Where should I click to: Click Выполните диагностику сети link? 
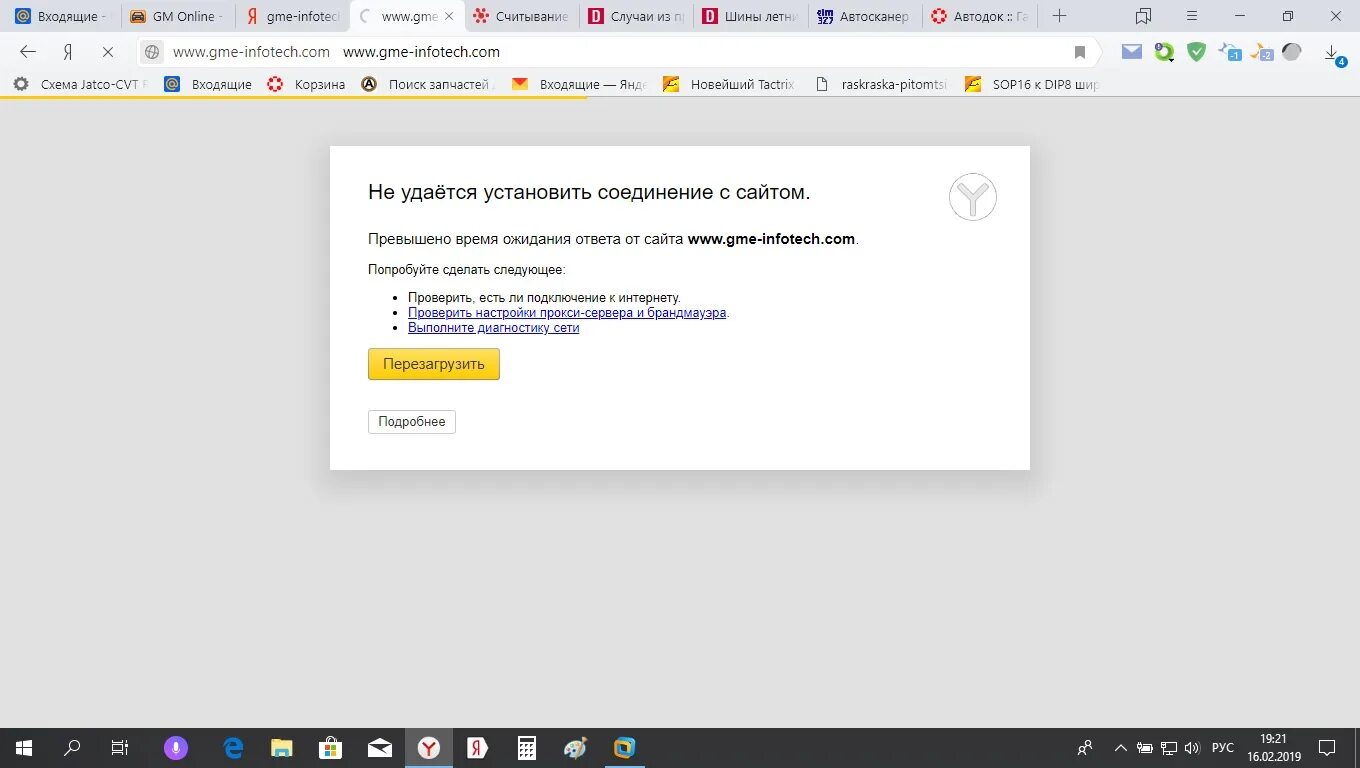coord(493,328)
